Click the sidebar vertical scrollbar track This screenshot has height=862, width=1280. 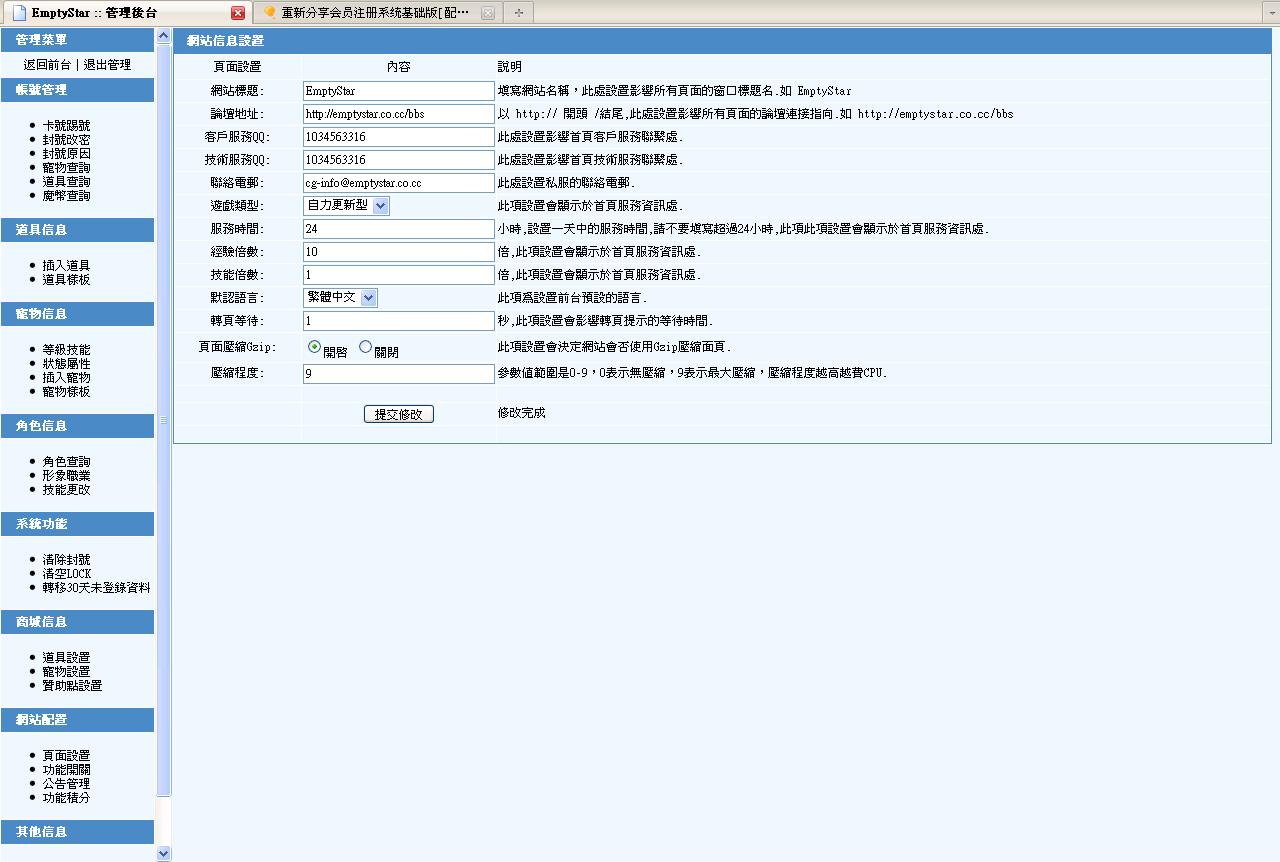coord(164,600)
